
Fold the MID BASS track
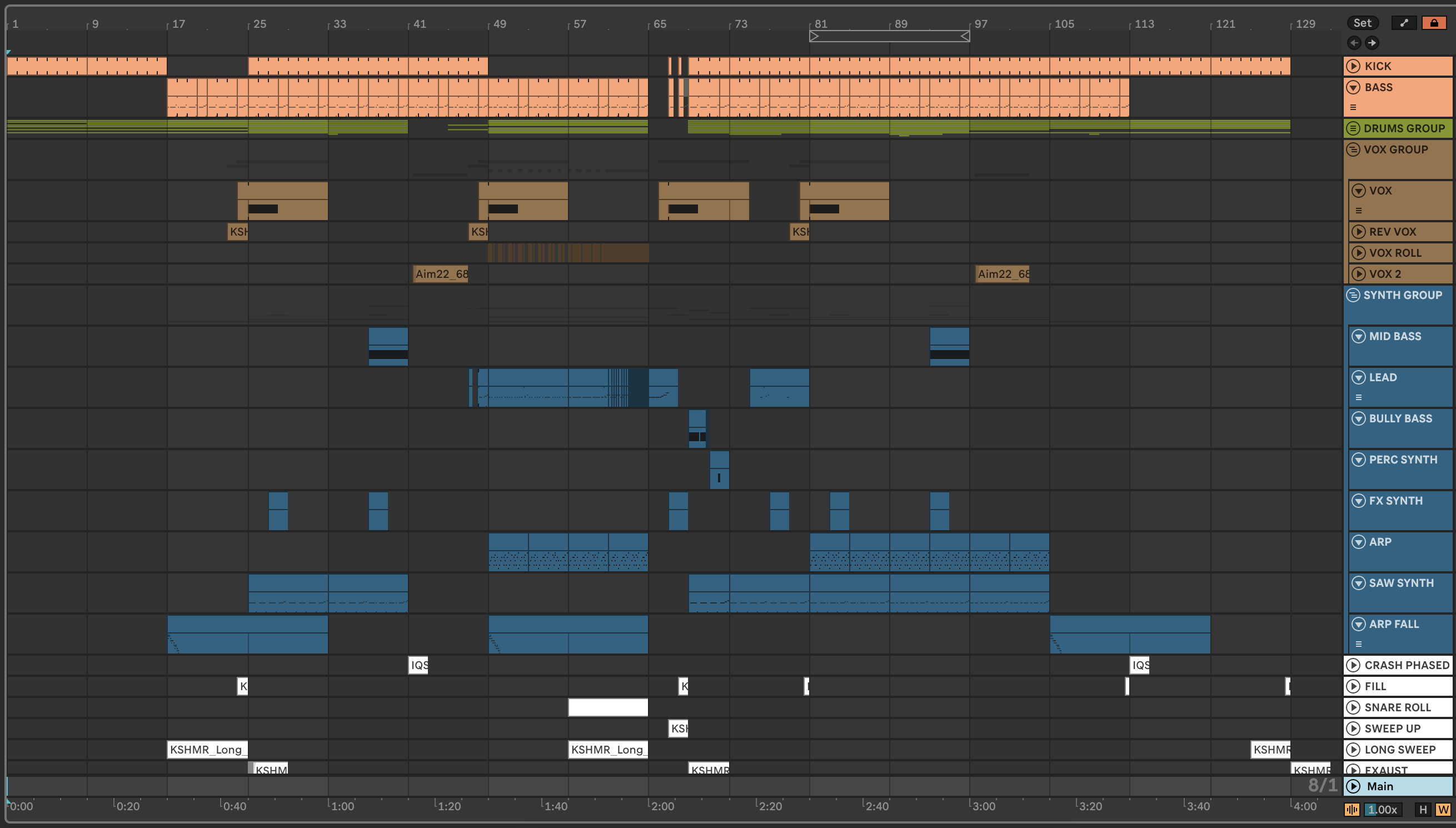[1359, 336]
